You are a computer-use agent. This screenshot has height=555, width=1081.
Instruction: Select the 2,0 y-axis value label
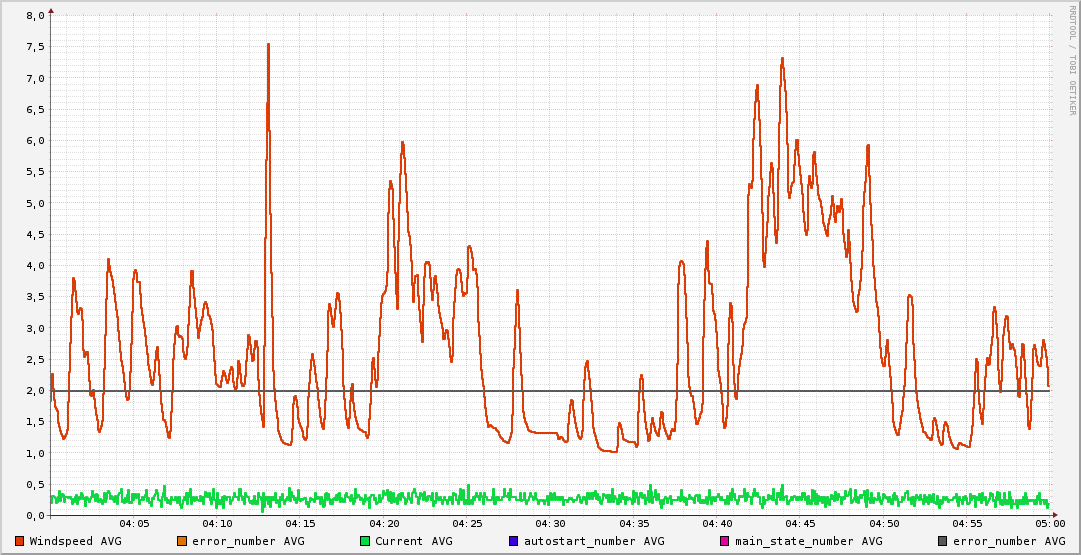tap(34, 391)
